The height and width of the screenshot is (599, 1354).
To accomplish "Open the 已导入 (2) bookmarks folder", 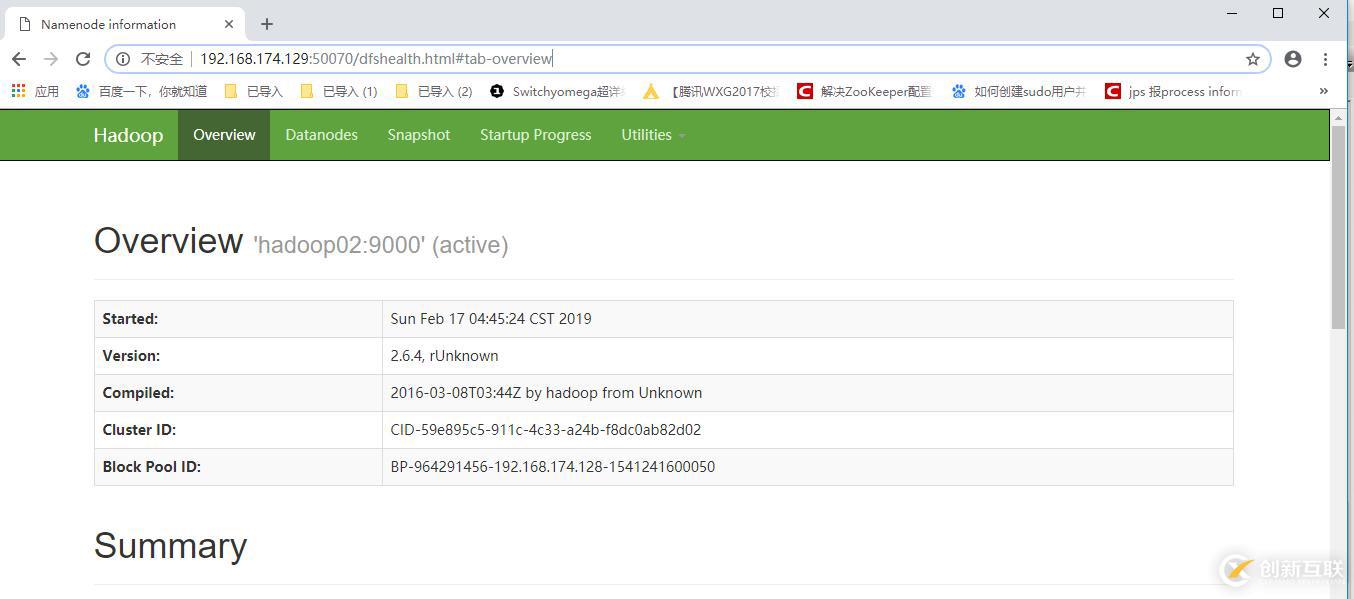I will pos(434,91).
